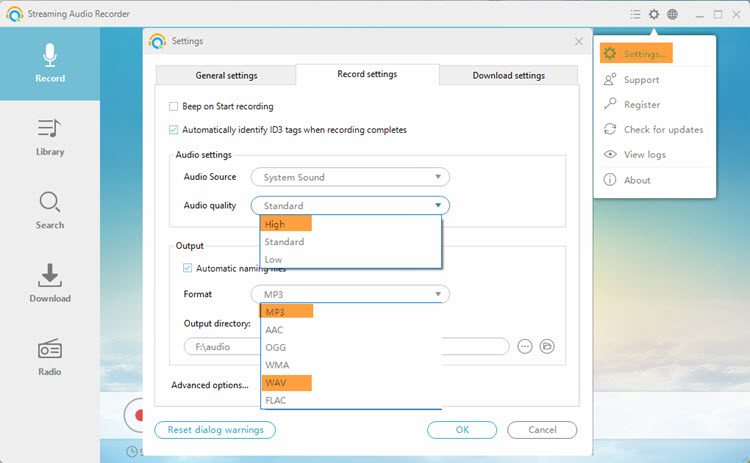This screenshot has height=463, width=750.
Task: Click the browse ellipsis button for output directory
Action: tap(524, 347)
